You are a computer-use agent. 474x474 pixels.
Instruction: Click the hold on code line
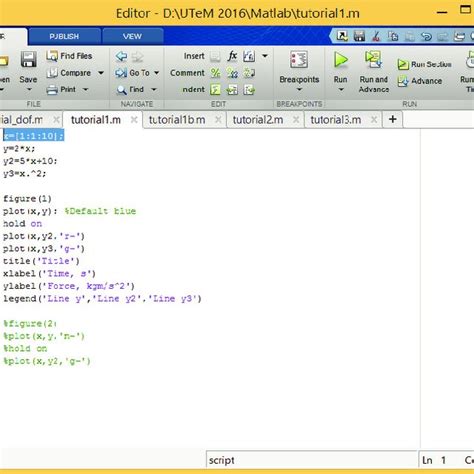pos(22,224)
